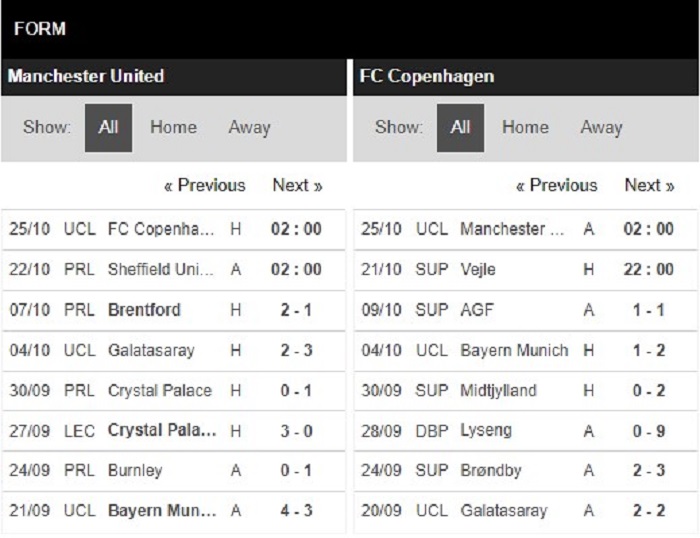Show FC Copenhagen Away matches only
The height and width of the screenshot is (538, 700).
(x=601, y=128)
